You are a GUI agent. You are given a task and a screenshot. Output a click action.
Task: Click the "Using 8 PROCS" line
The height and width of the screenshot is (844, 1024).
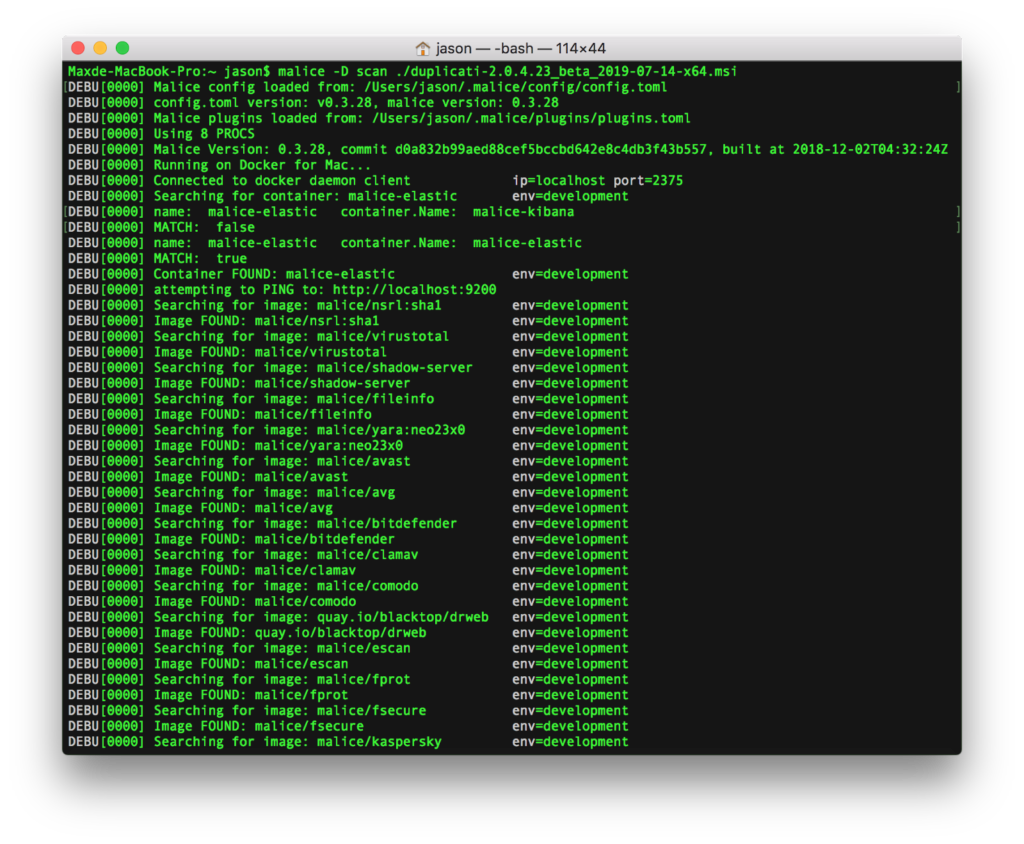tap(204, 134)
